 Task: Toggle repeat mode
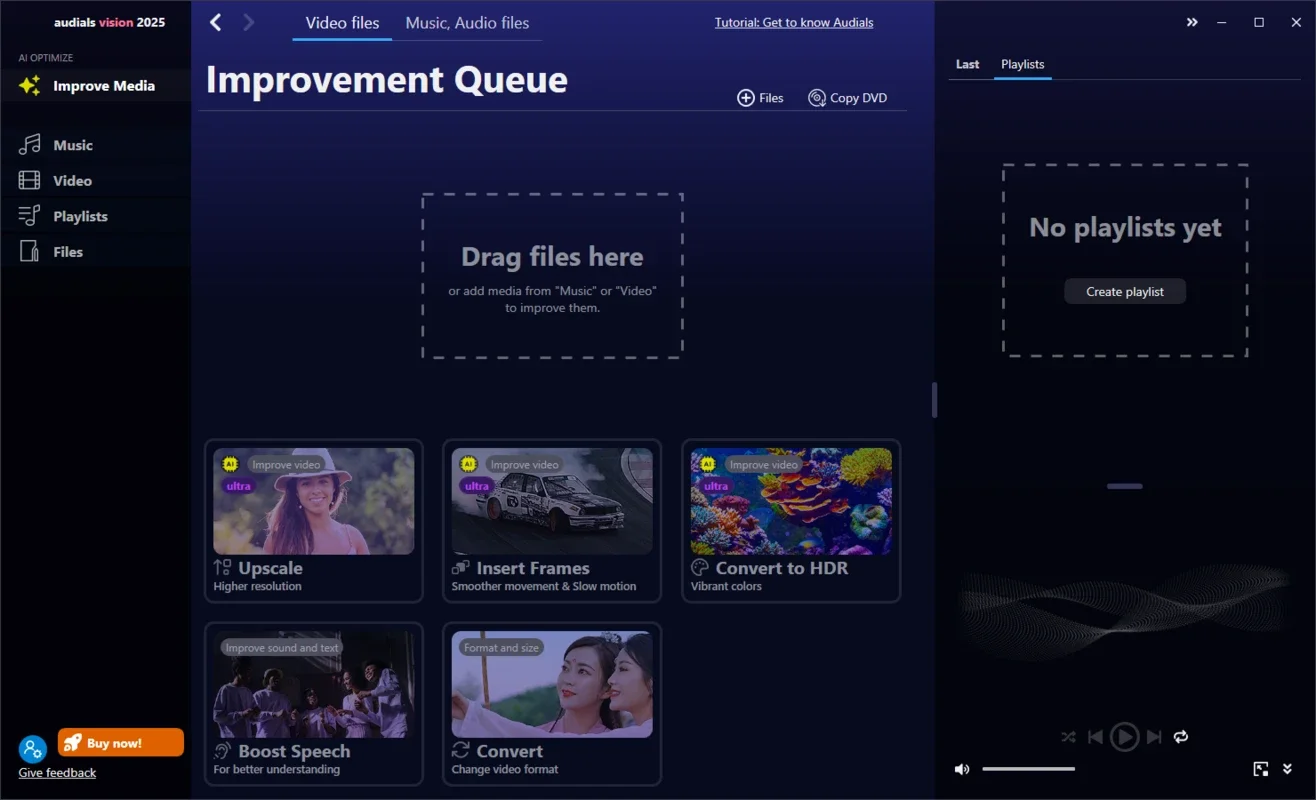[x=1181, y=737]
